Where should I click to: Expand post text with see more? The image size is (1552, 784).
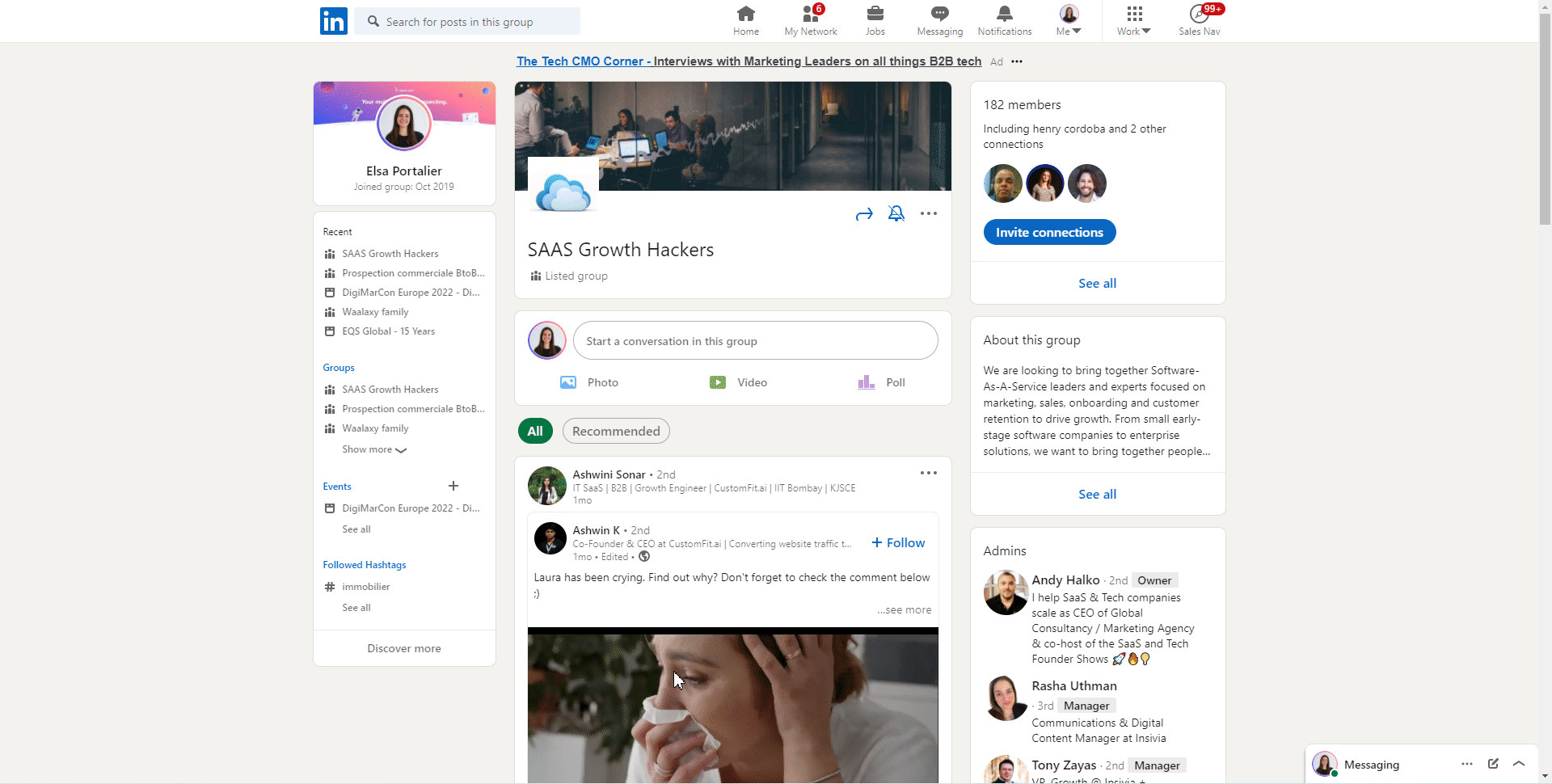[x=905, y=610]
